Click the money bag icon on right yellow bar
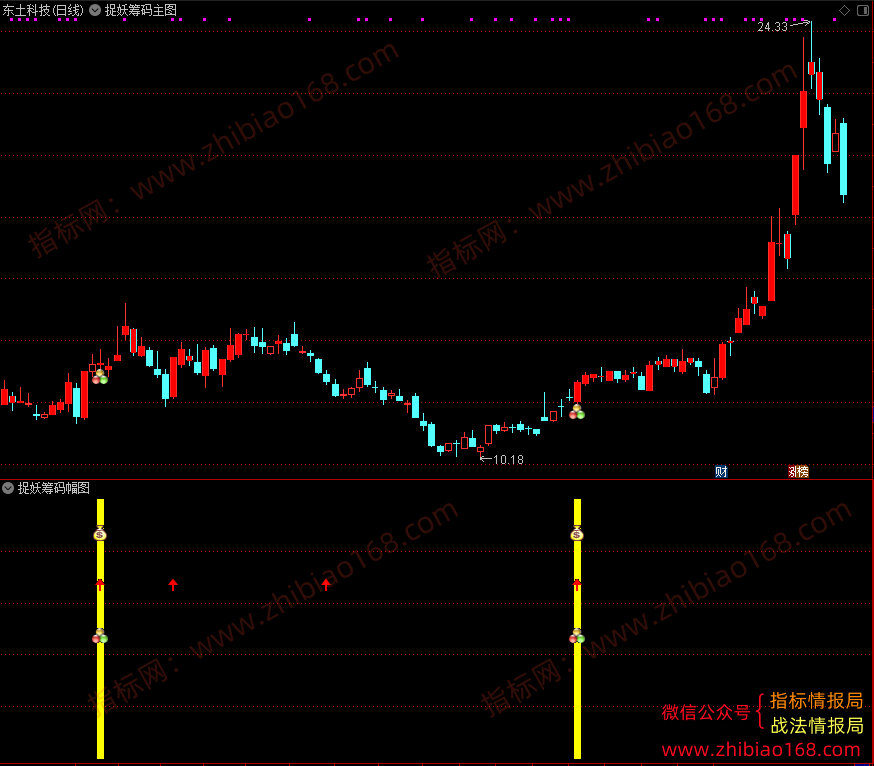This screenshot has width=874, height=766. tap(577, 534)
